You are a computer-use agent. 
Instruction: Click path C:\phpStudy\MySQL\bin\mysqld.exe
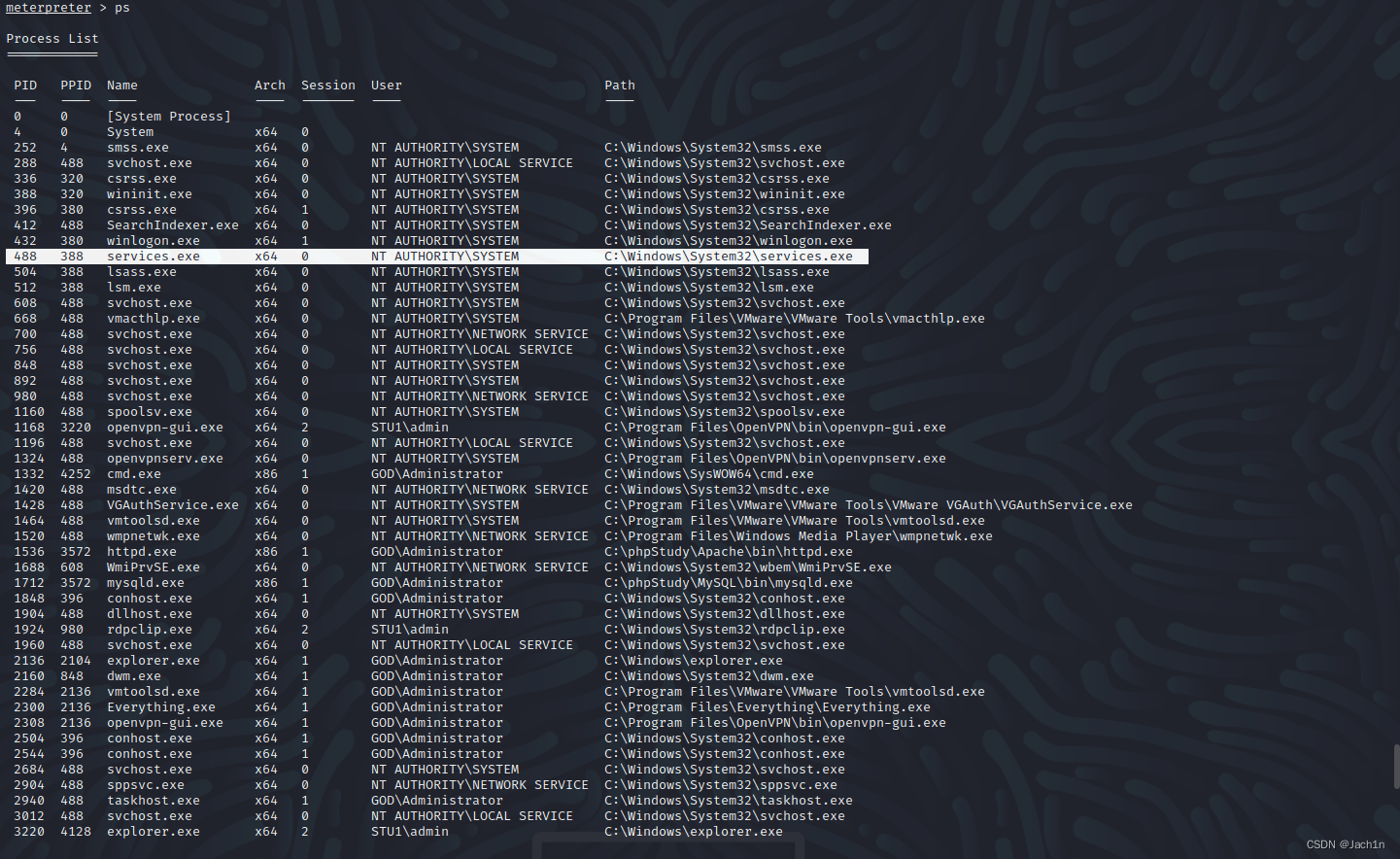coord(729,583)
